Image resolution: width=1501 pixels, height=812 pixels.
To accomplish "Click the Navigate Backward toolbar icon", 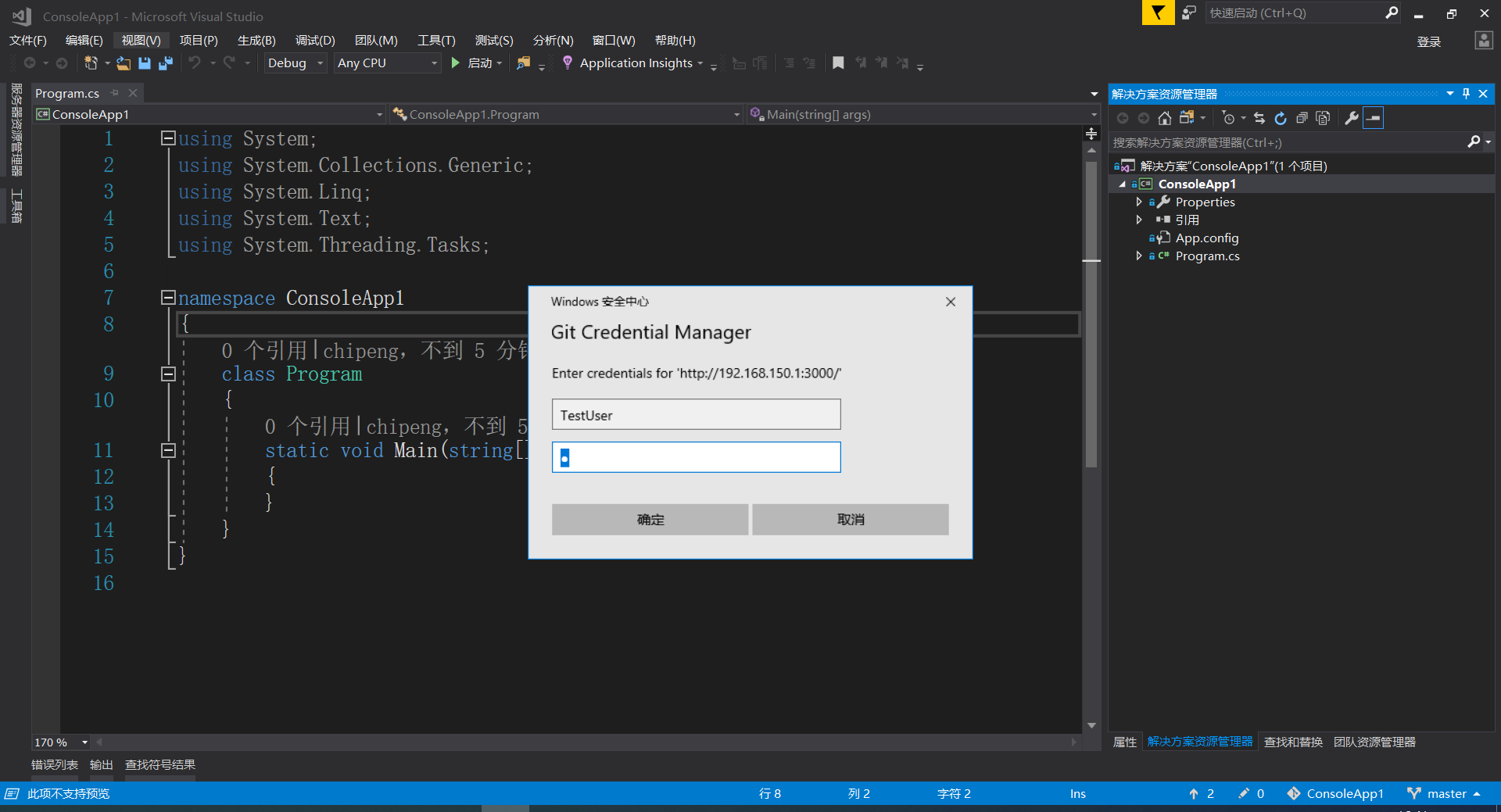I will coord(30,63).
